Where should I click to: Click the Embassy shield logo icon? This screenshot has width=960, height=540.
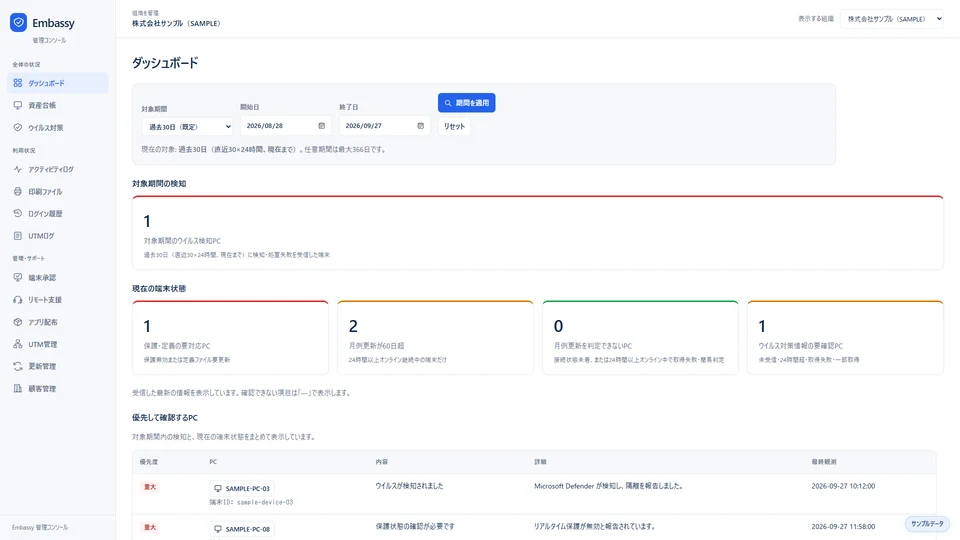[18, 23]
